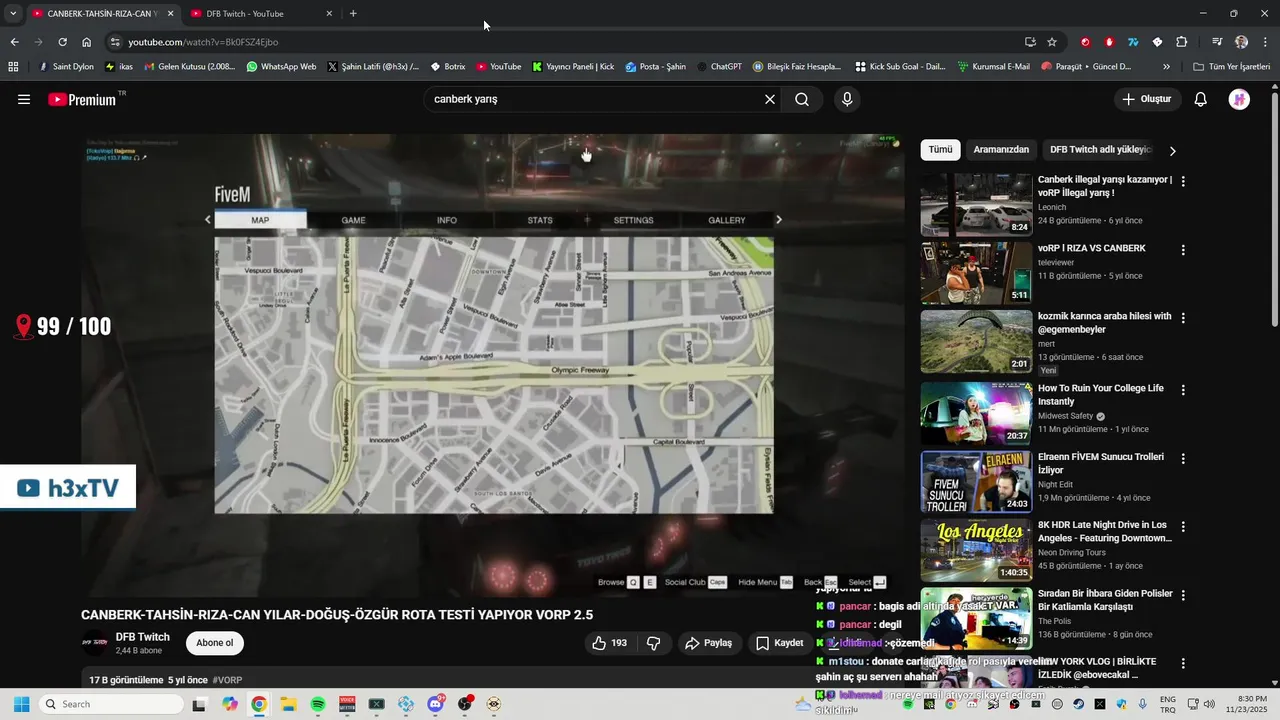The image size is (1280, 720).
Task: Open options for Sıradan Bir İhbara video
Action: click(x=1183, y=595)
